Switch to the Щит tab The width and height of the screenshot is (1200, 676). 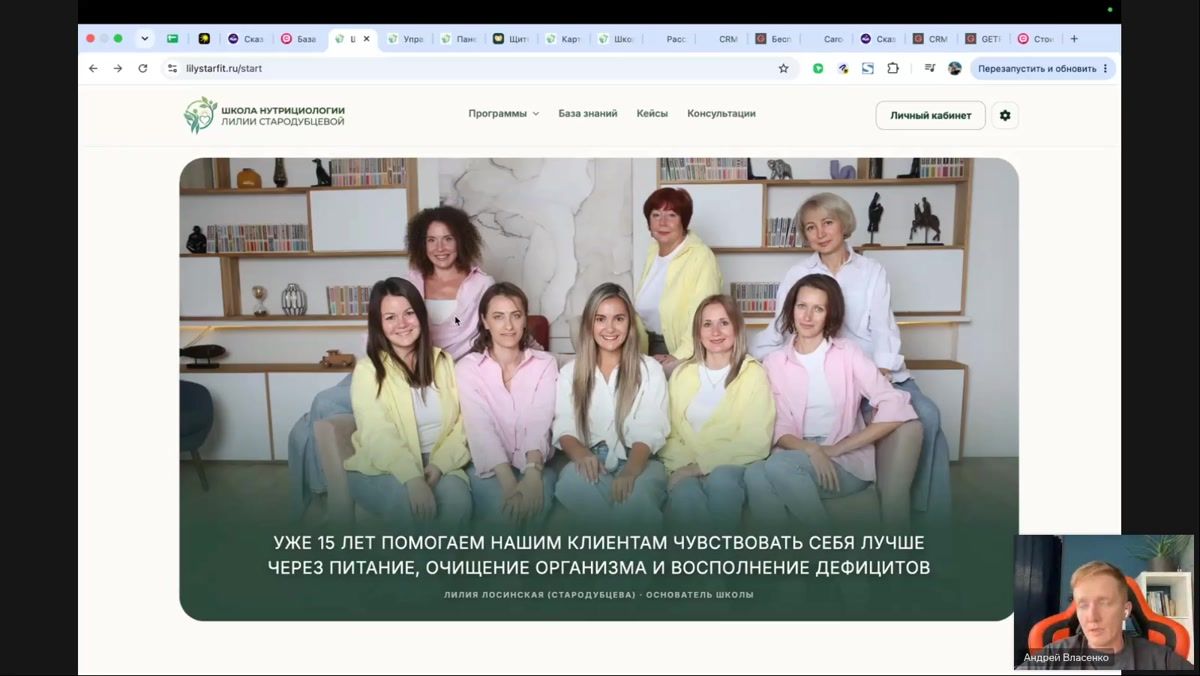tap(511, 39)
